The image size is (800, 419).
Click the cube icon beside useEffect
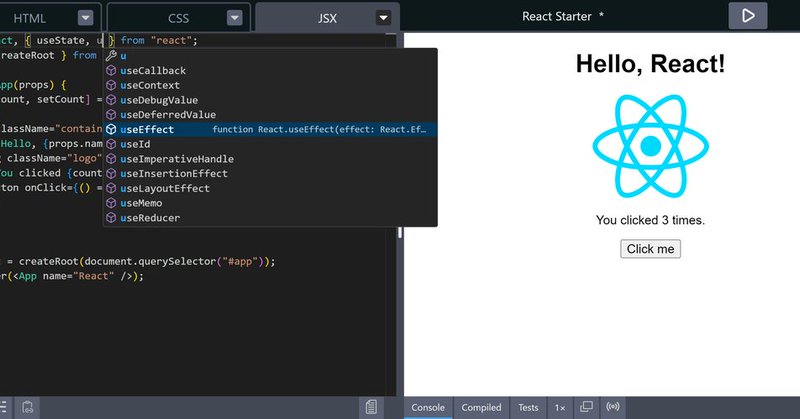coord(111,130)
